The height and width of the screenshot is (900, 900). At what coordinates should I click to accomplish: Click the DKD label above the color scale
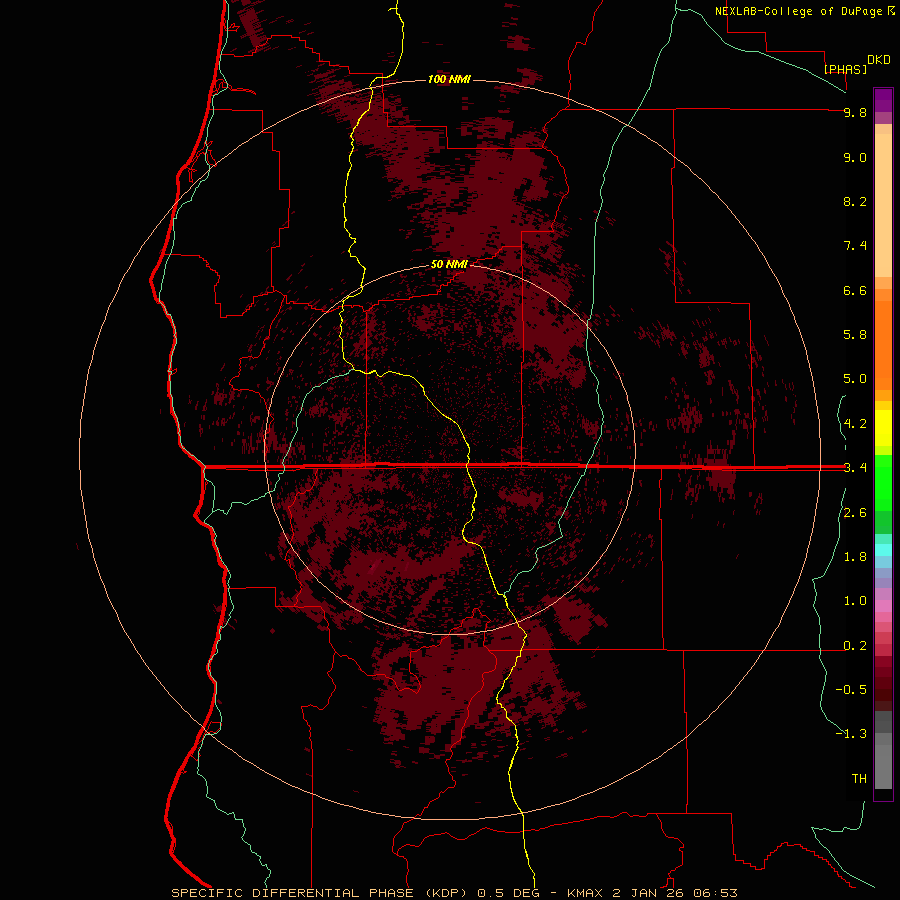879,60
